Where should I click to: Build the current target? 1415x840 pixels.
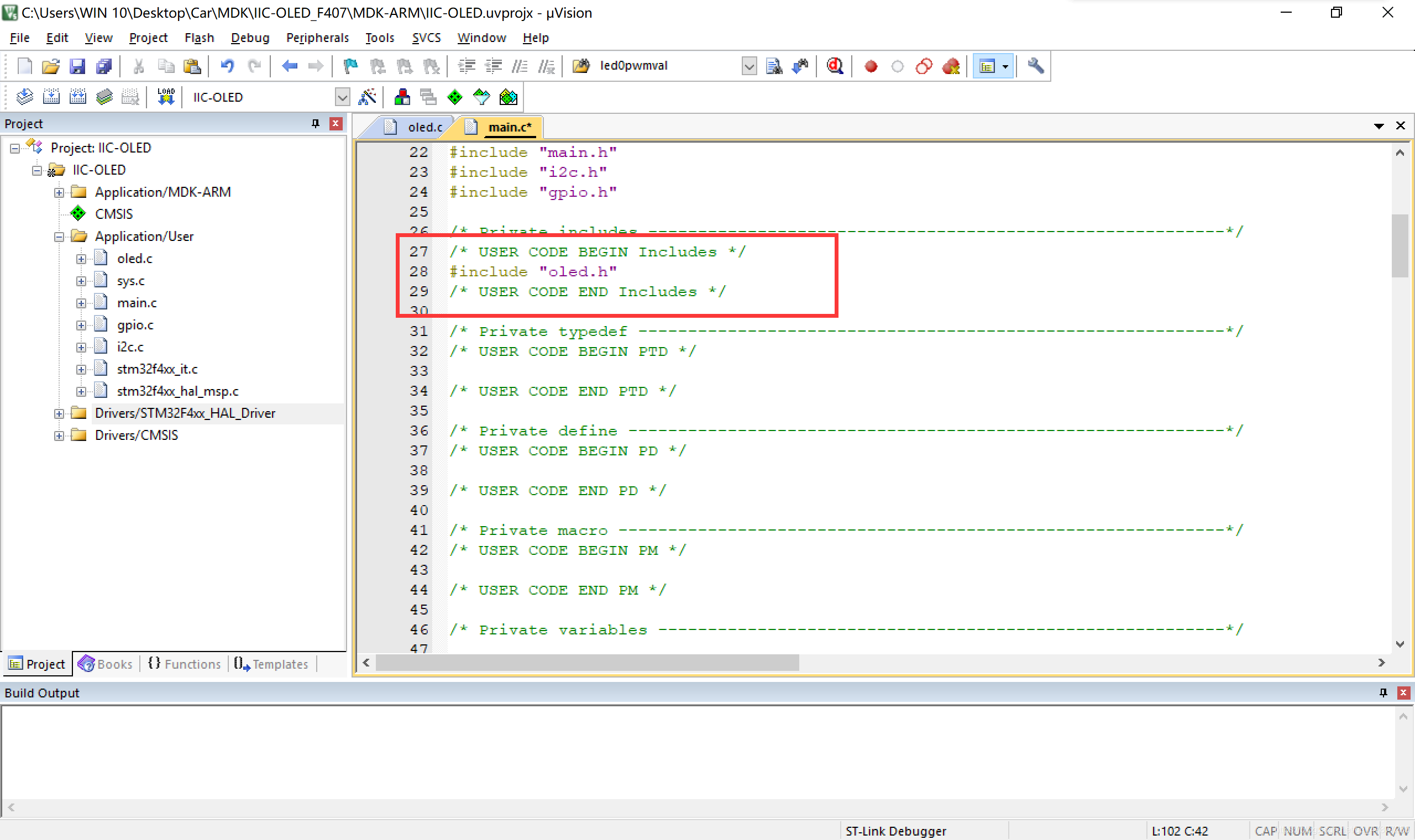coord(51,96)
